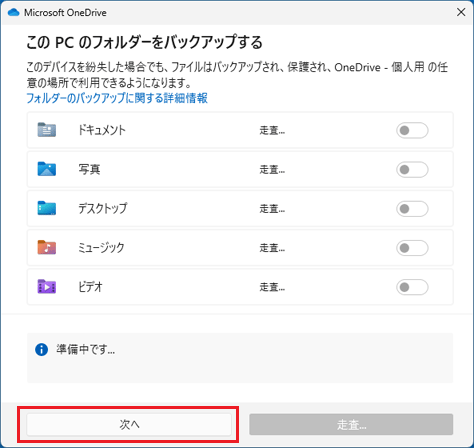The width and height of the screenshot is (474, 448).
Task: Click 走査... status in 写真 row
Action: [272, 170]
